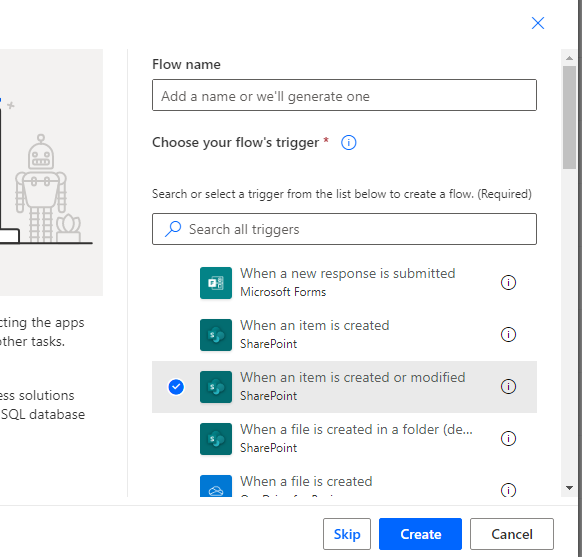The height and width of the screenshot is (557, 582).
Task: Show info for 'When an item is created'
Action: point(508,335)
